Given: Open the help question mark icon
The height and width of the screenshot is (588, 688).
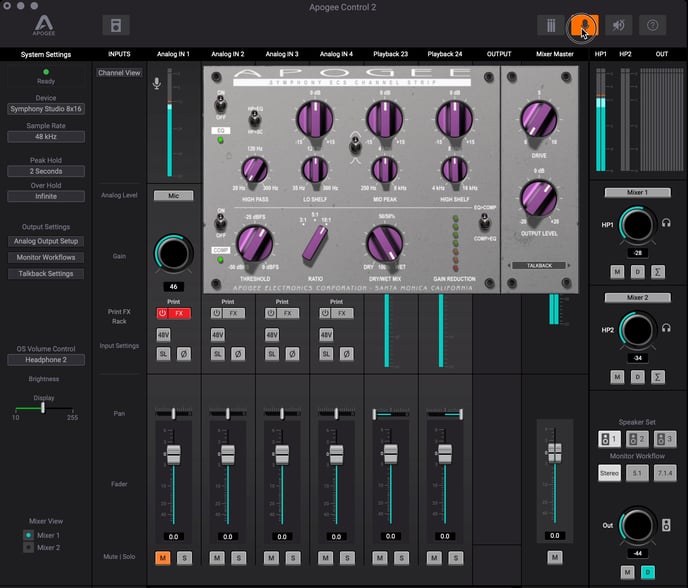Looking at the screenshot, I should [652, 25].
